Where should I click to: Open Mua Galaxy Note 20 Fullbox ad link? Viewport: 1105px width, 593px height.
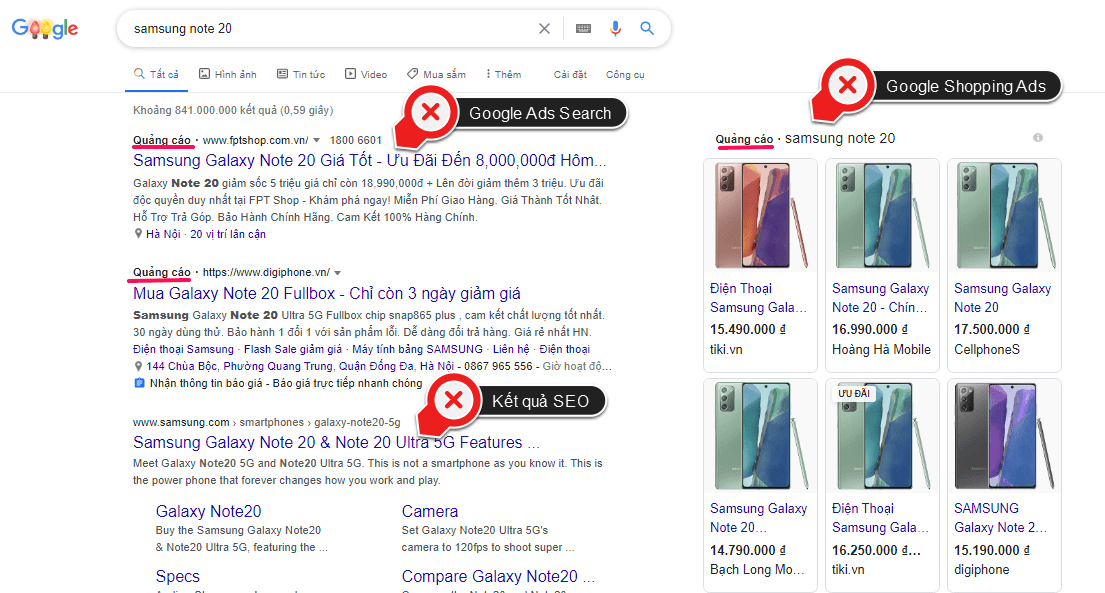327,293
